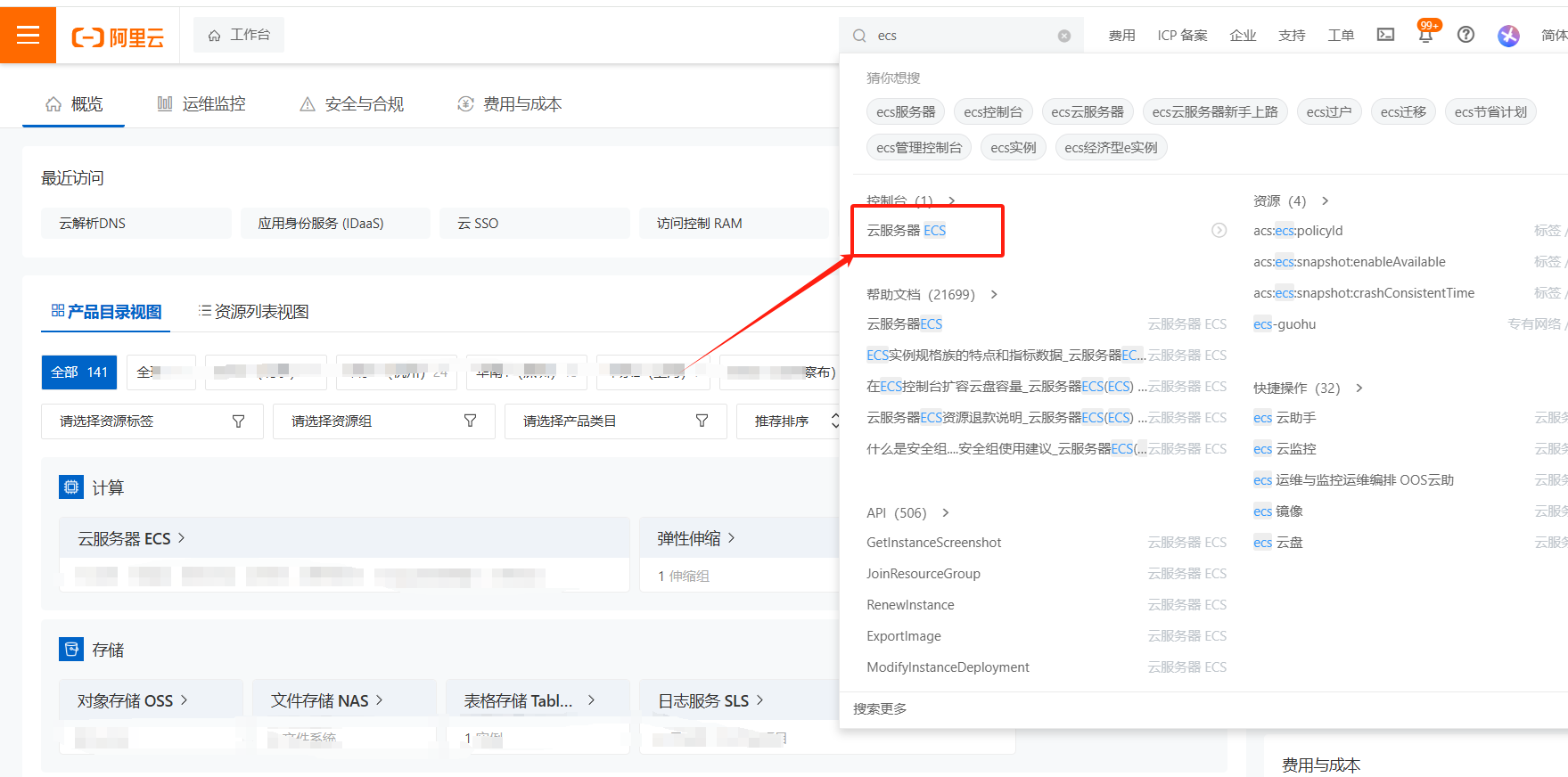Focus the ecs search input field
Image resolution: width=1568 pixels, height=777 pixels.
pyautogui.click(x=963, y=36)
